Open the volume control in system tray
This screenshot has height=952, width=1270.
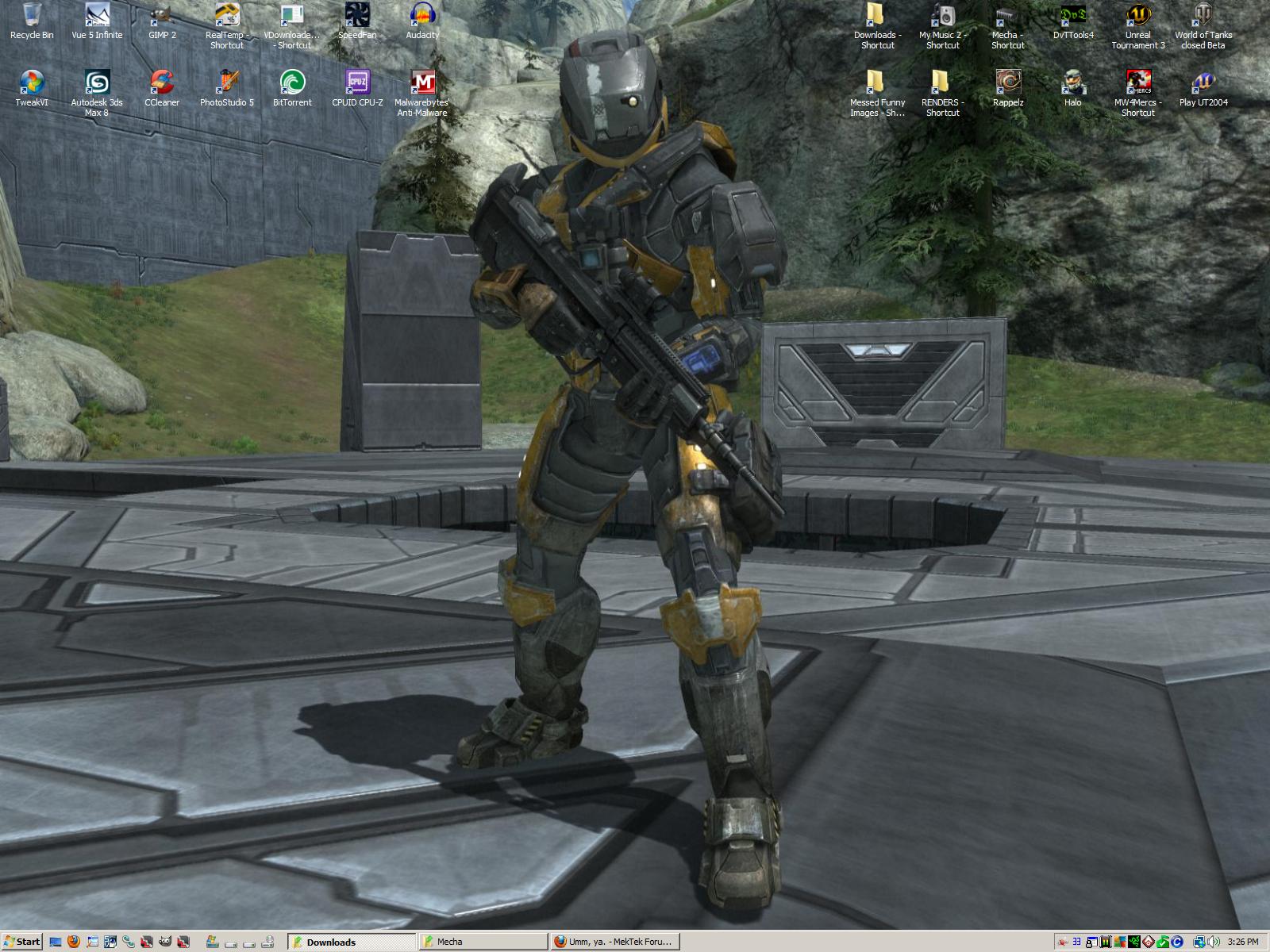pos(1213,942)
